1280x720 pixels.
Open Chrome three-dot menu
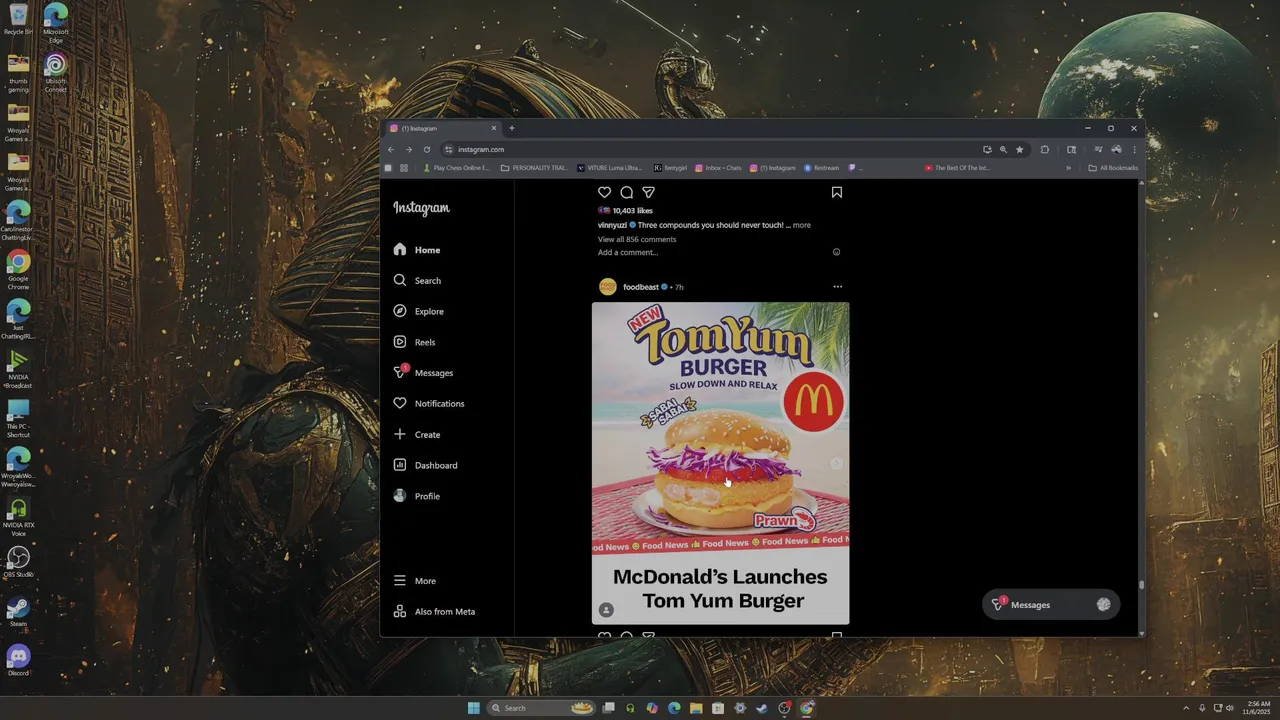1134,149
